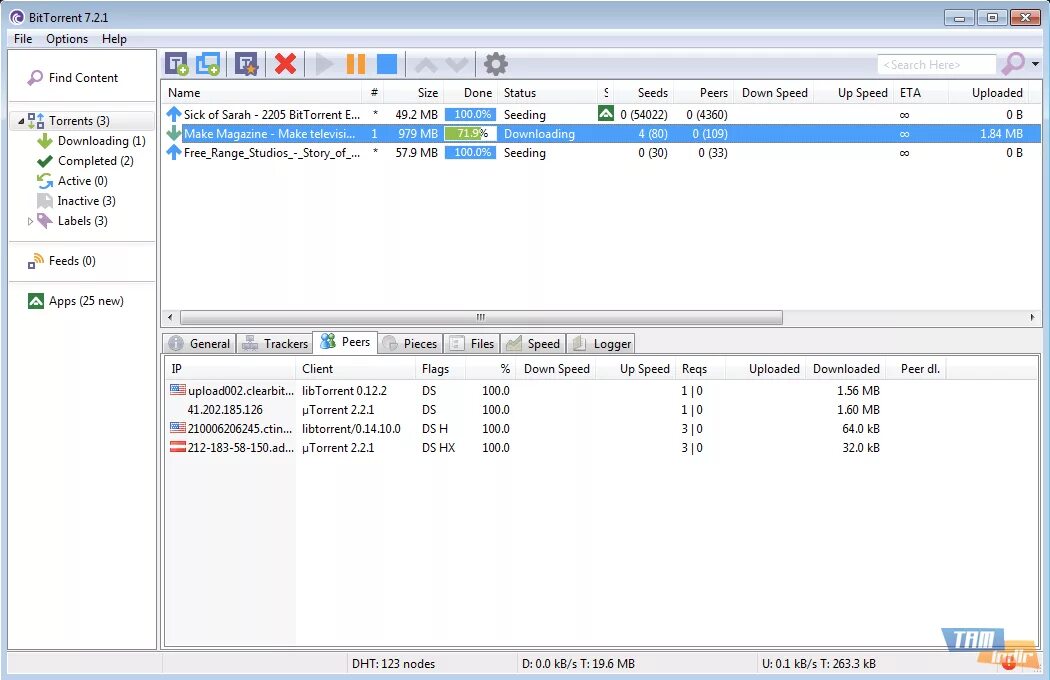
Task: Select the 210006206245.ctin peer row
Action: [x=601, y=429]
